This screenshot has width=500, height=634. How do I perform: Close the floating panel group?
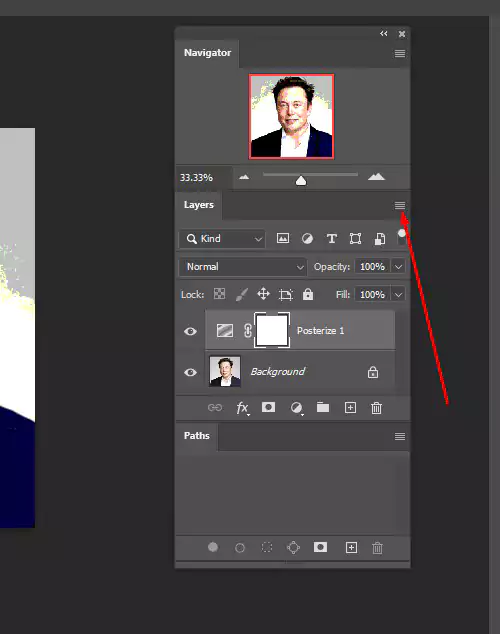(x=401, y=34)
